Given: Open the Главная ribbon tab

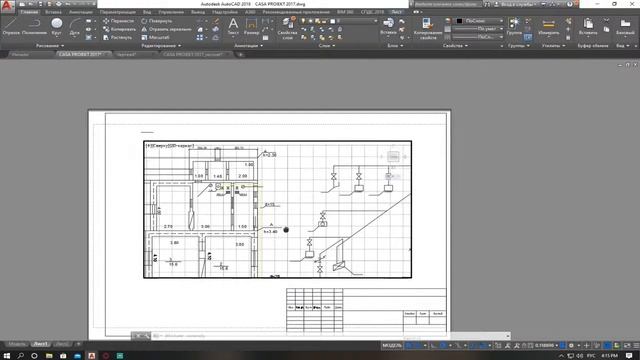Looking at the screenshot, I should click(x=29, y=12).
